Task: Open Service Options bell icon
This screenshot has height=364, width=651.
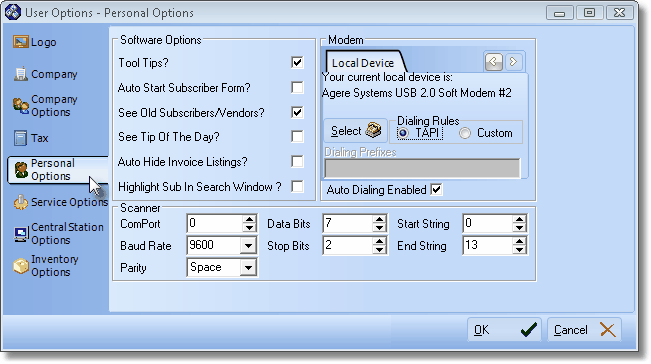Action: click(x=21, y=202)
